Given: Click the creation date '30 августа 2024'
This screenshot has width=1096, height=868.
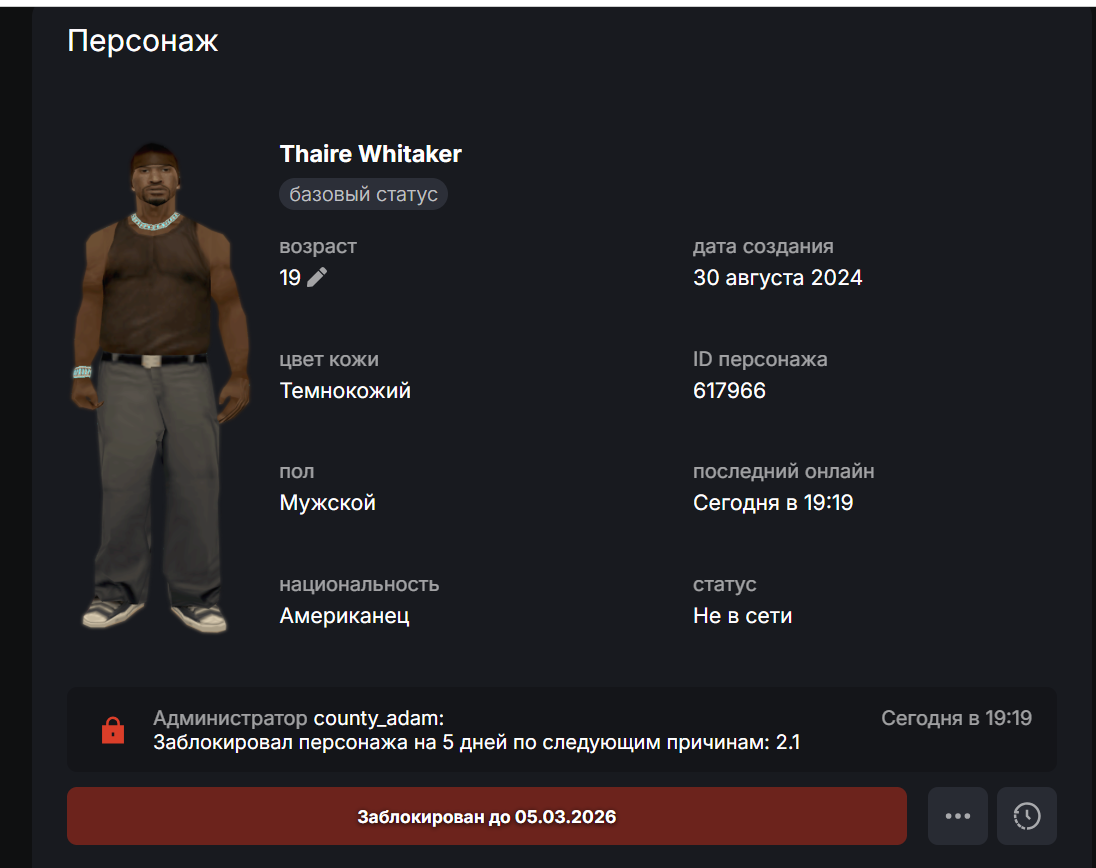Looking at the screenshot, I should (x=777, y=277).
